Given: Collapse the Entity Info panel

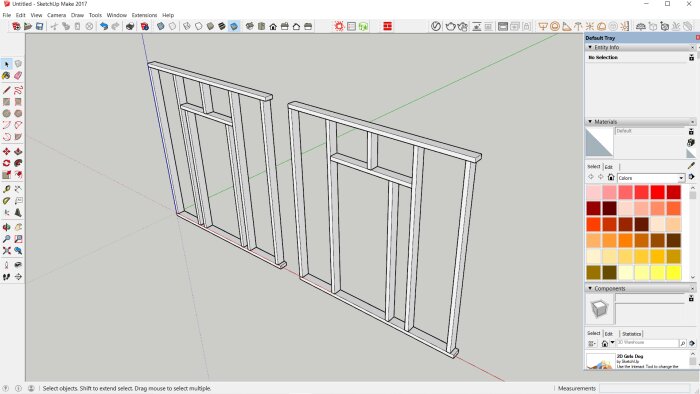Looking at the screenshot, I should pyautogui.click(x=590, y=47).
